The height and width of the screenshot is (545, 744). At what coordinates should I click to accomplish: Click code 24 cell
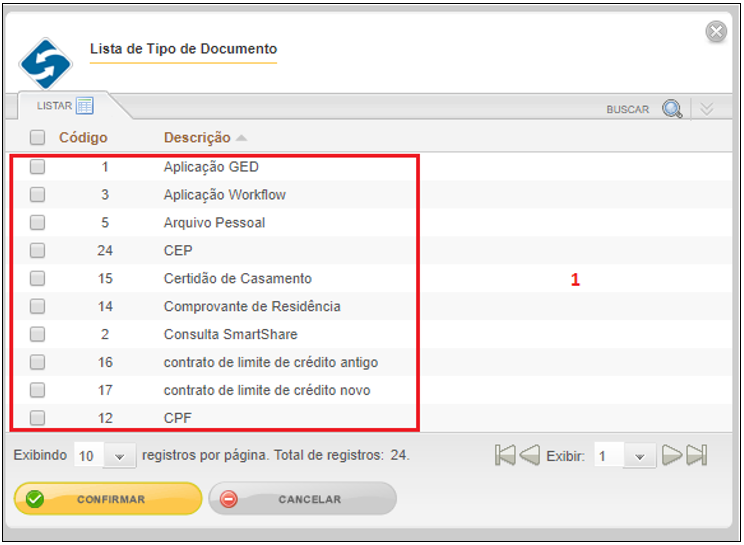(105, 250)
